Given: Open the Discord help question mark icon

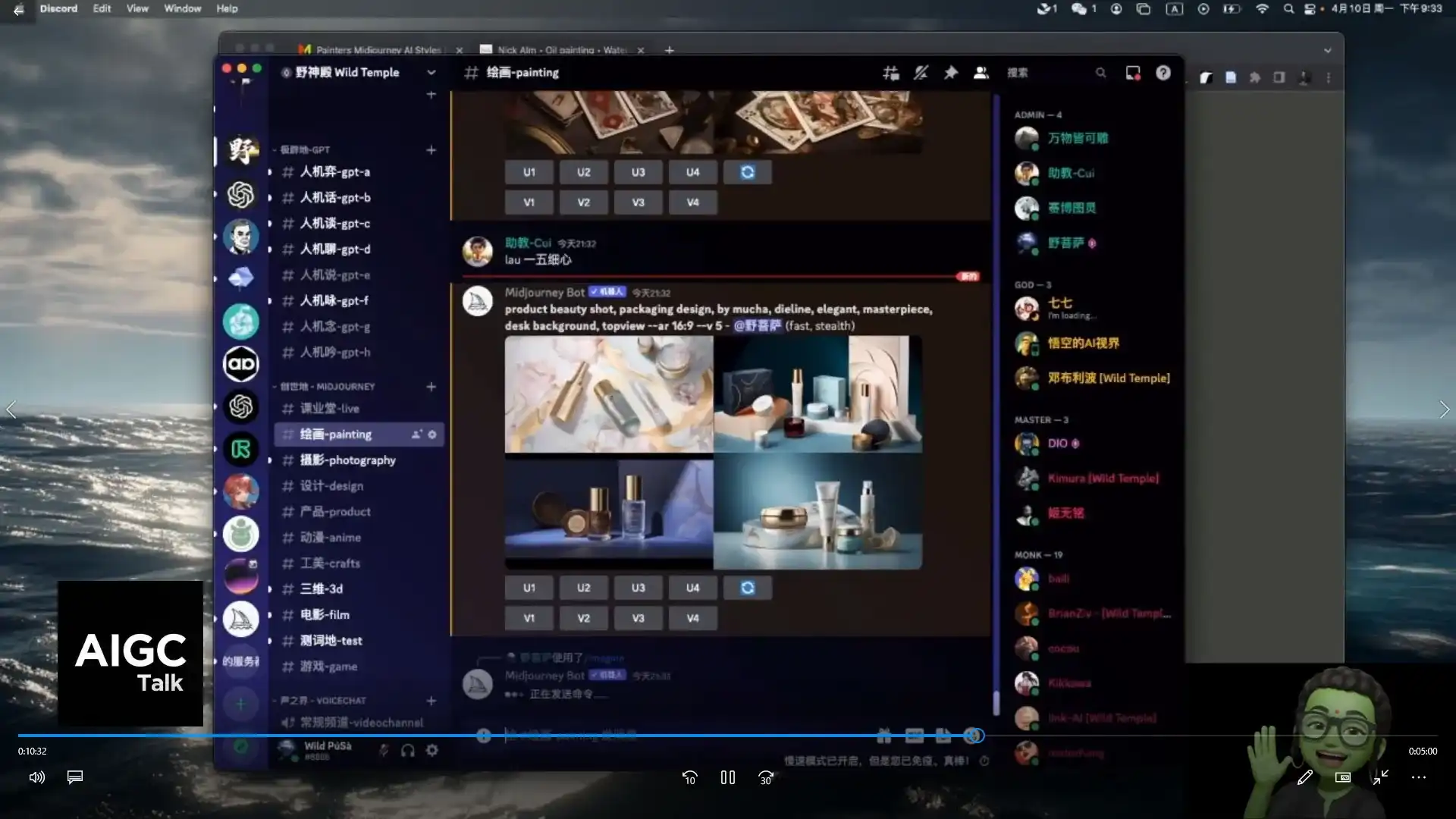Looking at the screenshot, I should pyautogui.click(x=1163, y=73).
